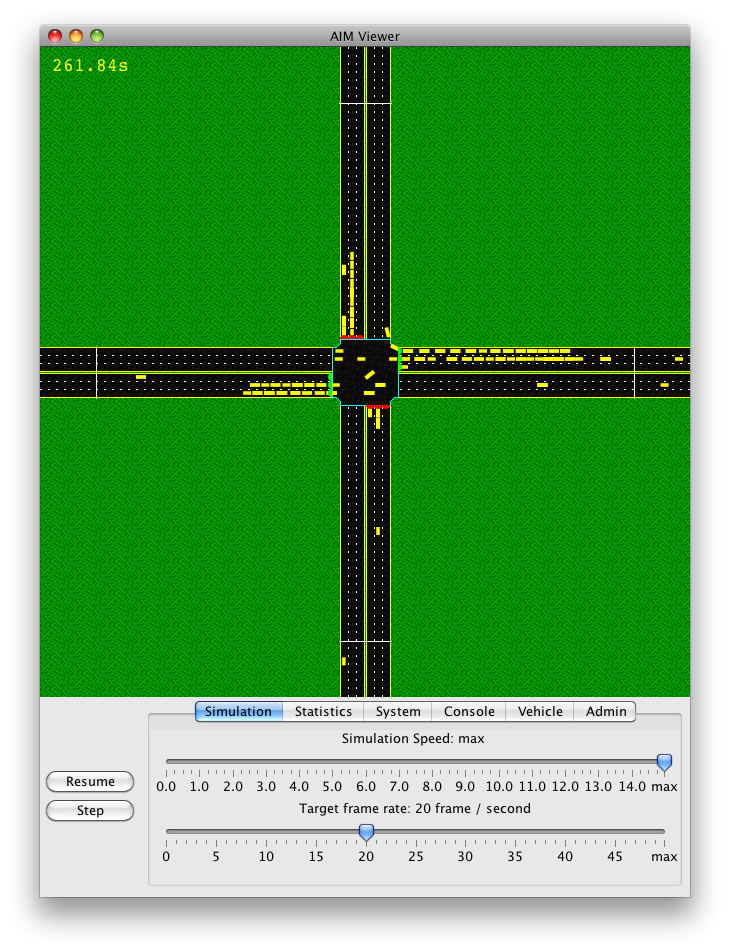Click the center of the black intersection box
The image size is (730, 952).
[x=365, y=372]
